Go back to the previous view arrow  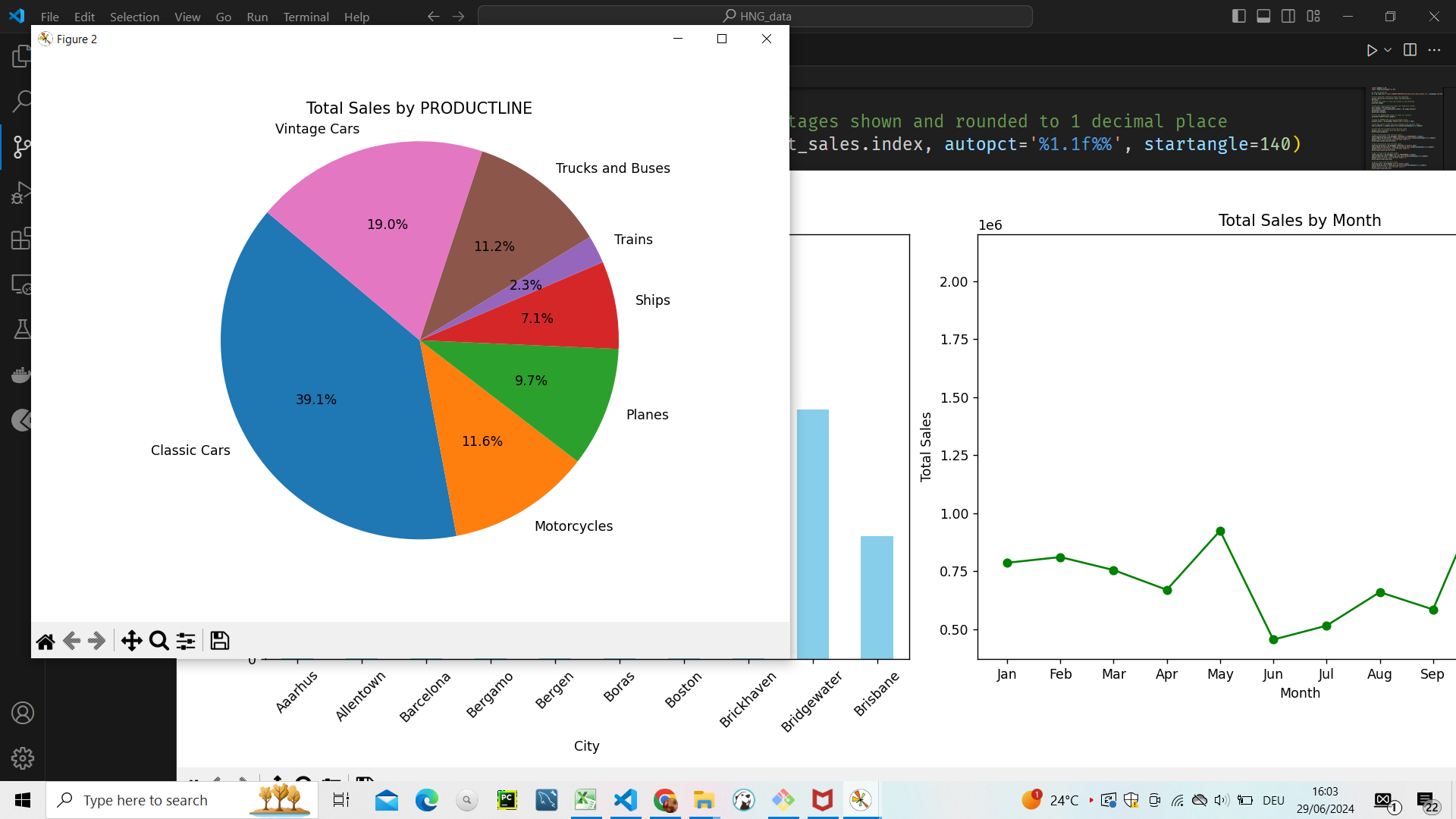pos(72,642)
